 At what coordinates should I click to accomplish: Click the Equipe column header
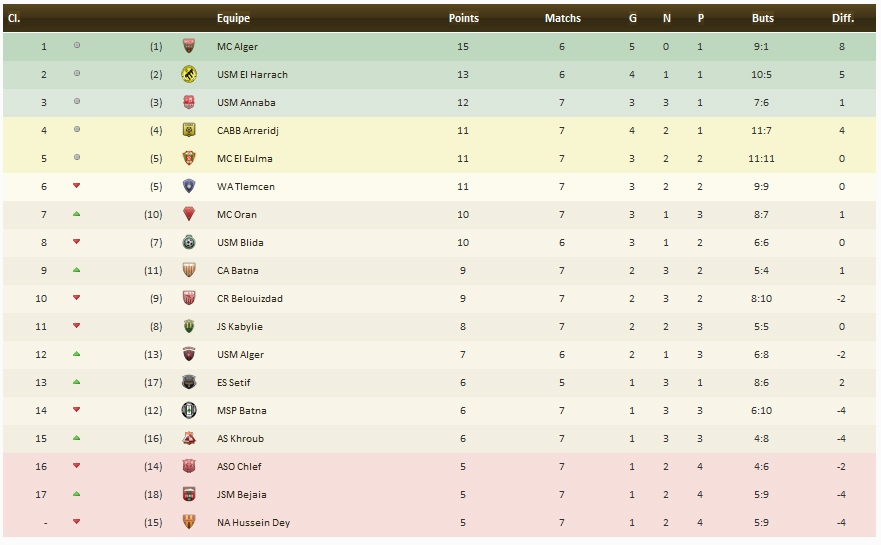(x=233, y=18)
